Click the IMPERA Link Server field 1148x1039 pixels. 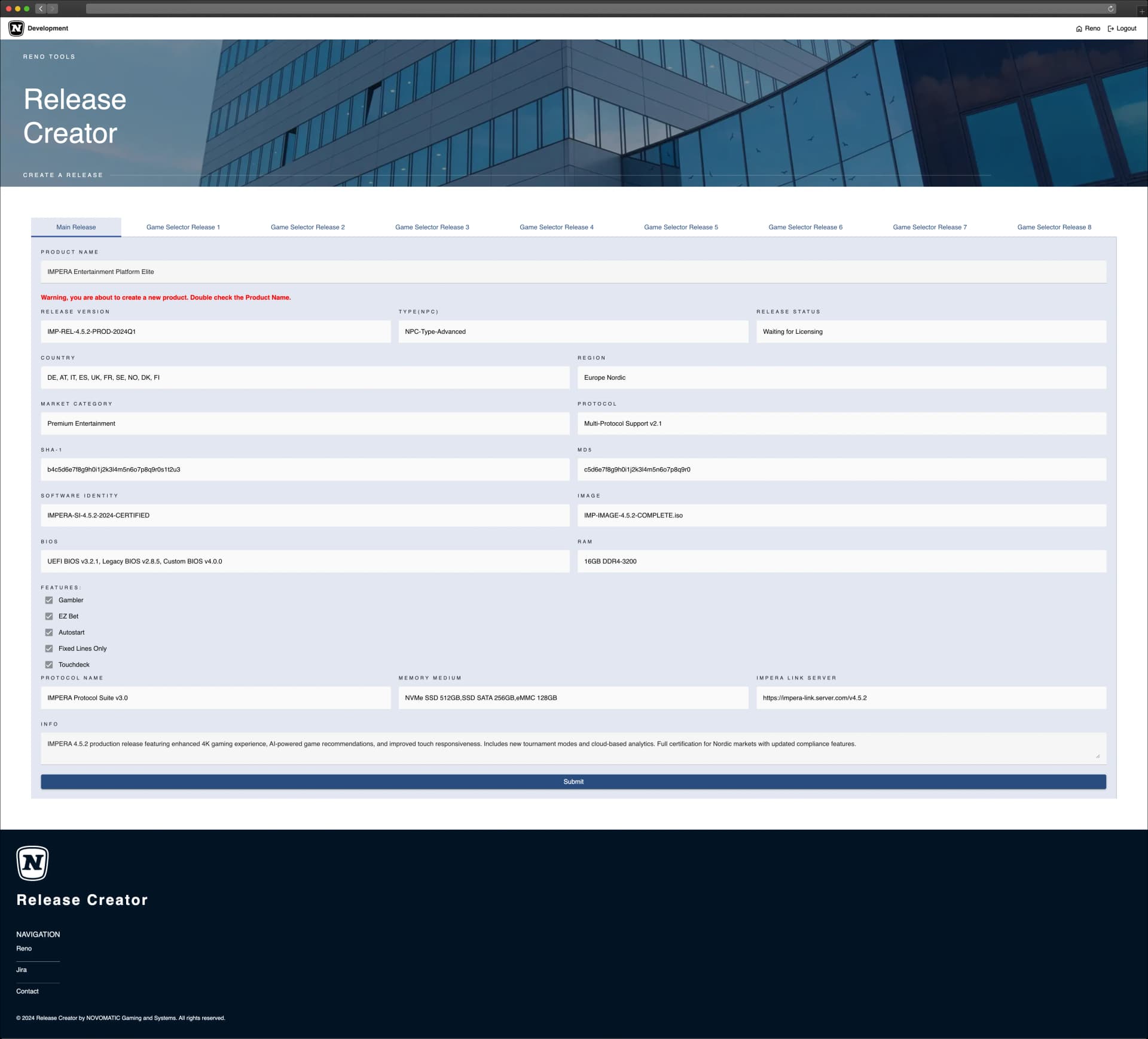(x=931, y=698)
